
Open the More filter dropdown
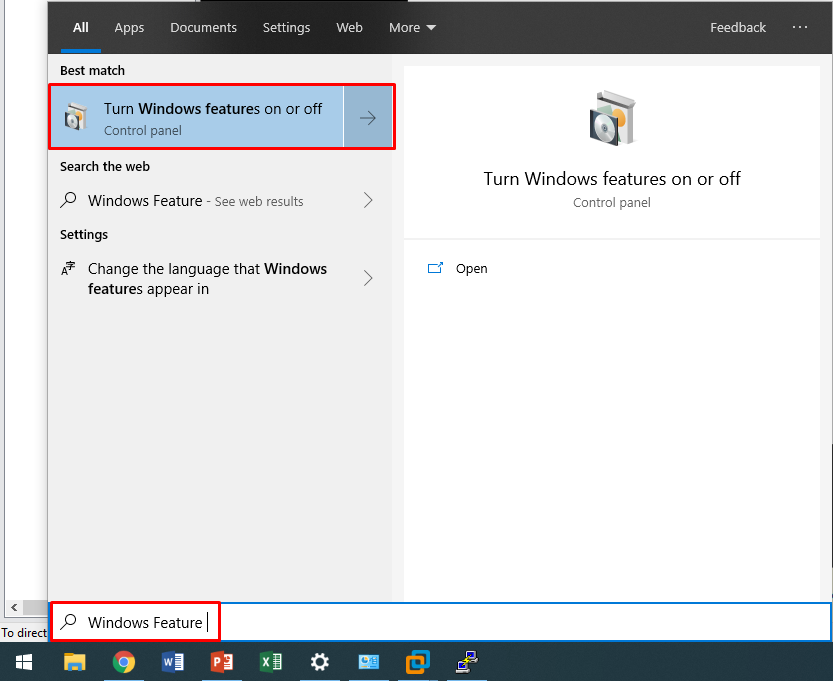412,28
